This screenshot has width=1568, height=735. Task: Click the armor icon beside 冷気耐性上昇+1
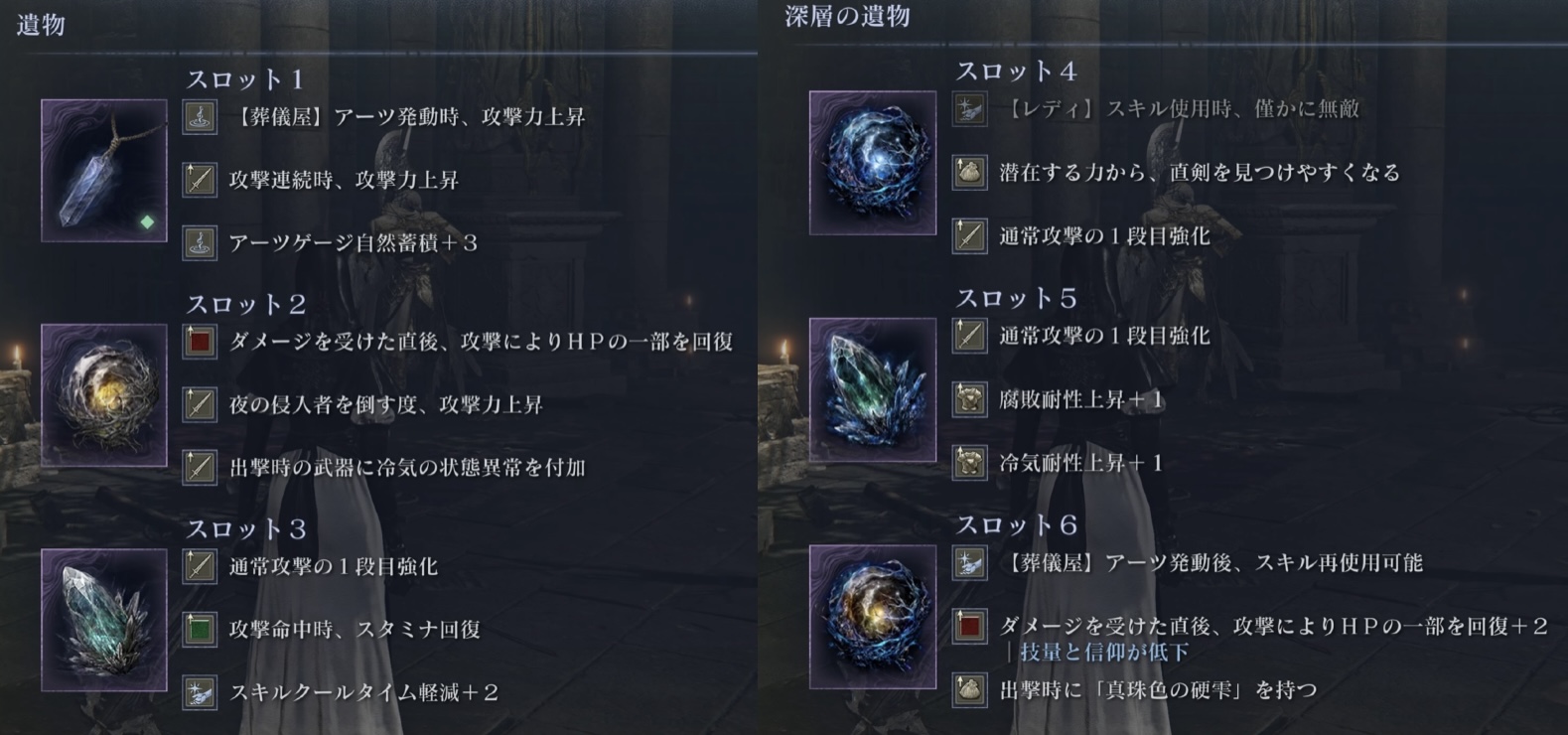click(969, 462)
